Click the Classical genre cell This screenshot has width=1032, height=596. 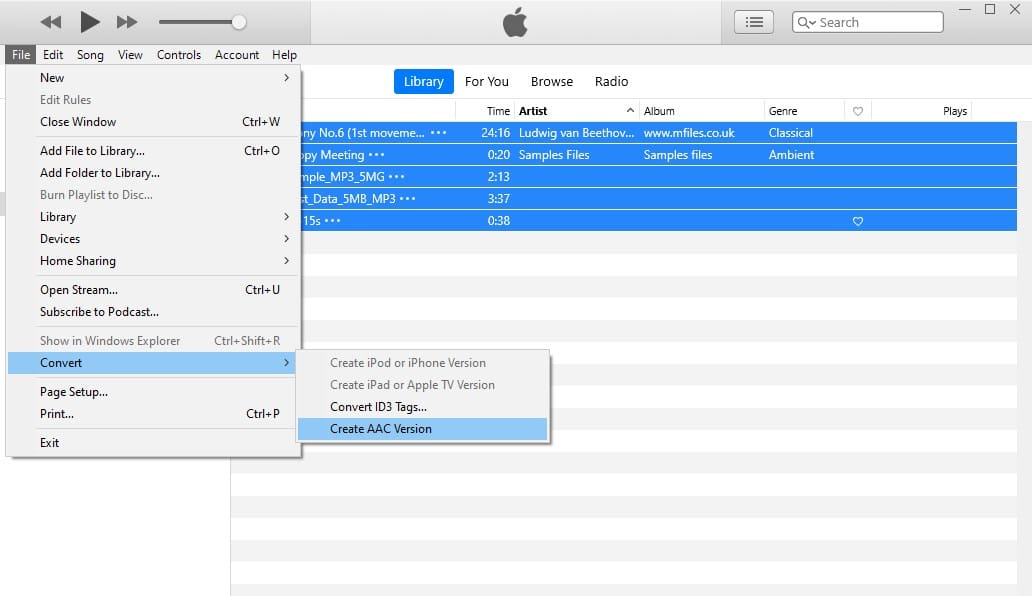coord(790,133)
